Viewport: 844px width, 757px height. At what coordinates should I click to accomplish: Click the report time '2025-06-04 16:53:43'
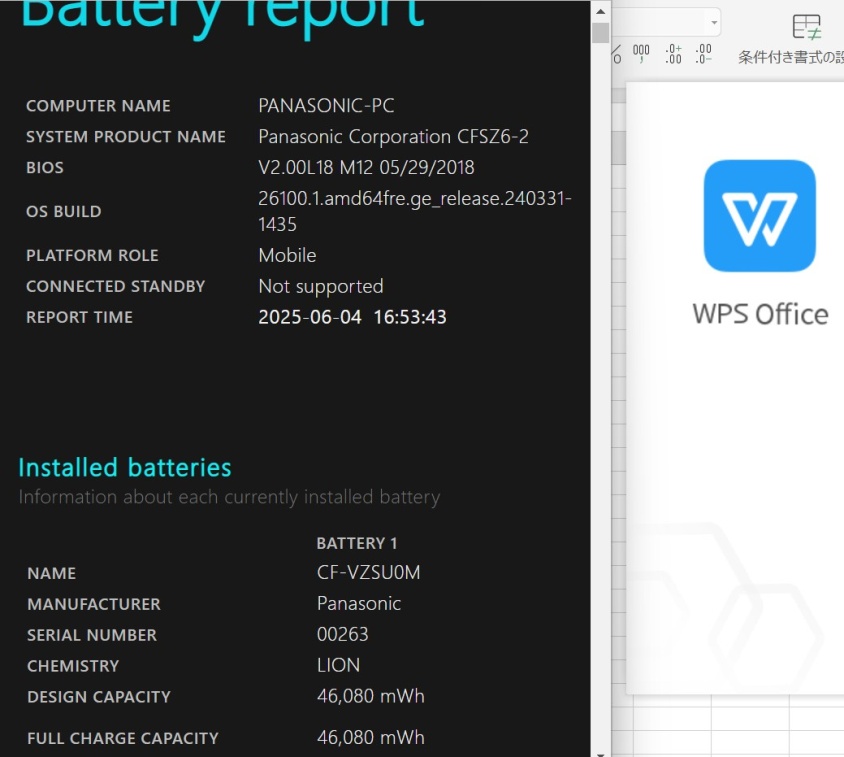pyautogui.click(x=353, y=317)
